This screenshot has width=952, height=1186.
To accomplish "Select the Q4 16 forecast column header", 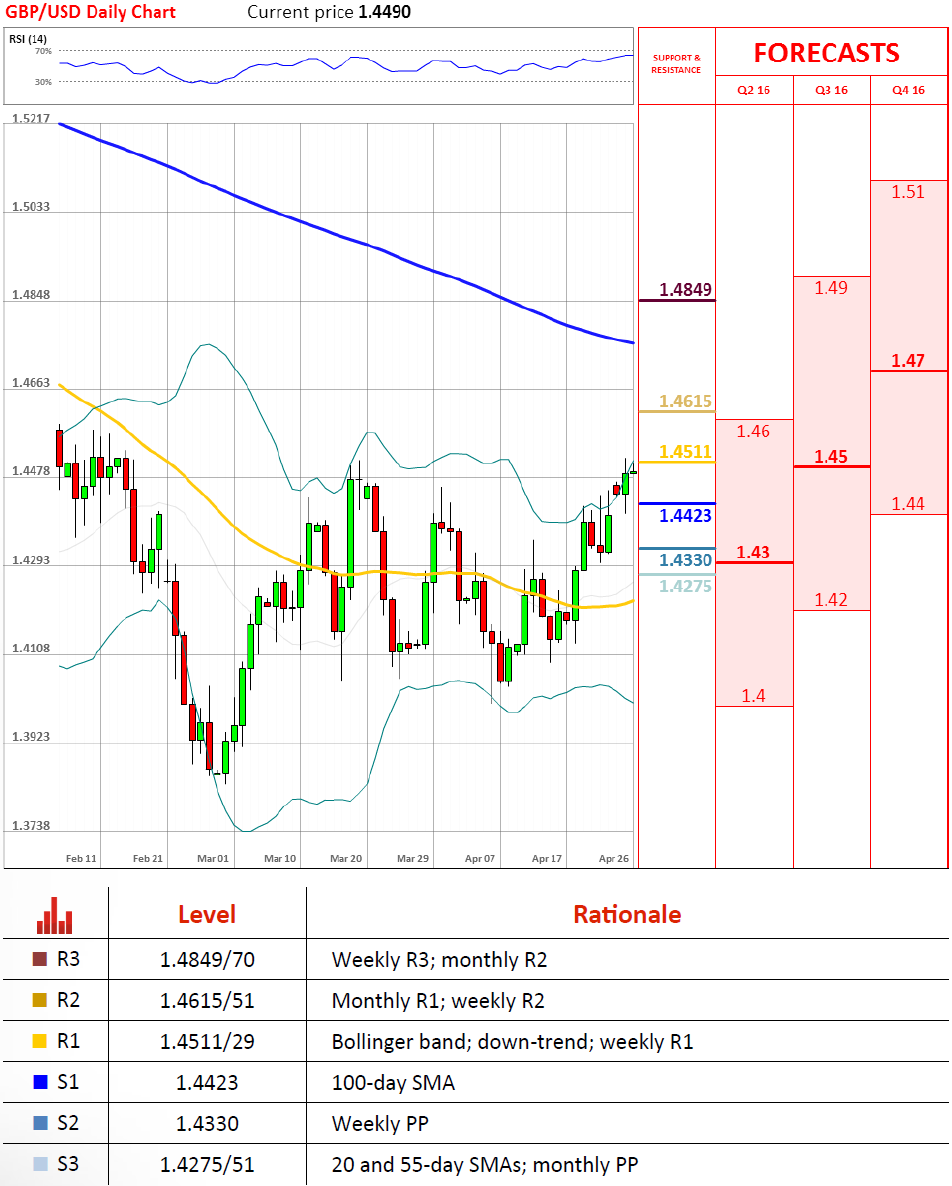I will pyautogui.click(x=908, y=90).
